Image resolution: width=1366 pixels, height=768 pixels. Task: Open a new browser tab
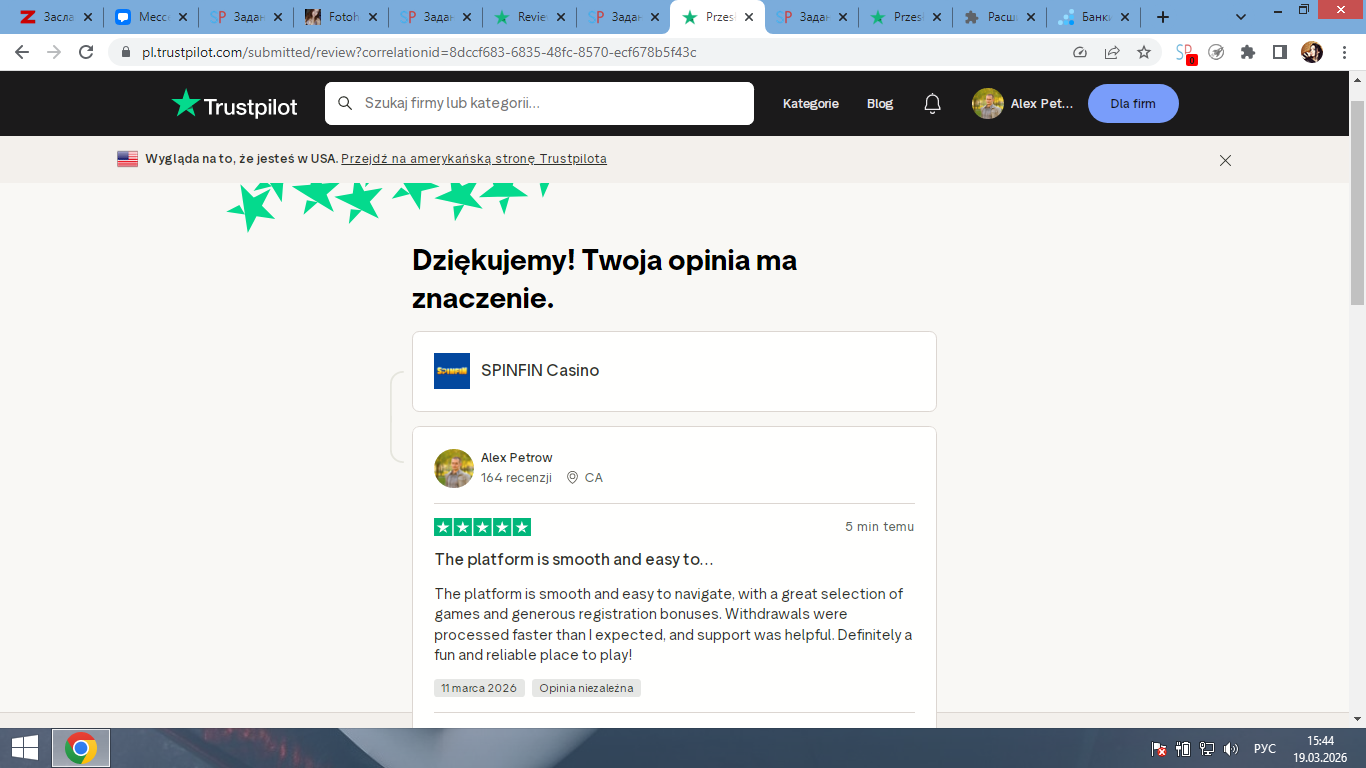(1162, 17)
